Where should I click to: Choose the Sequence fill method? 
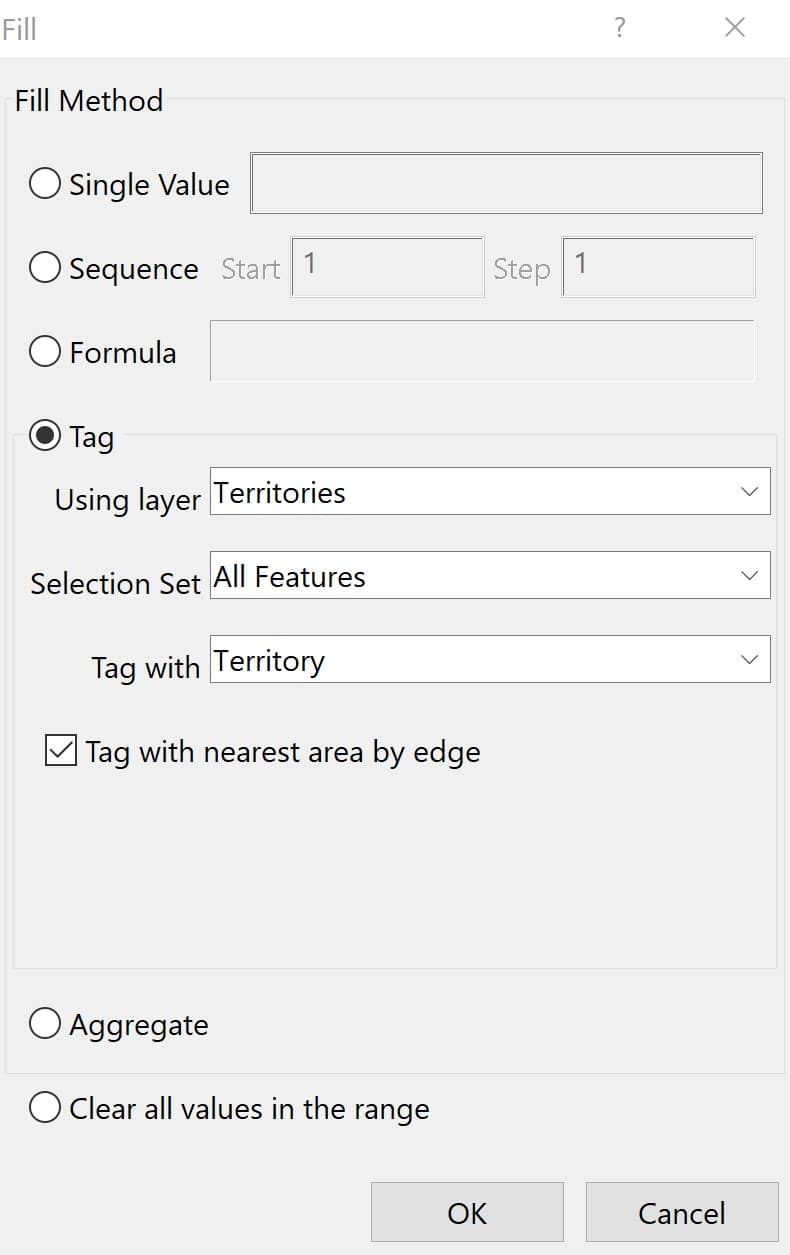point(45,268)
